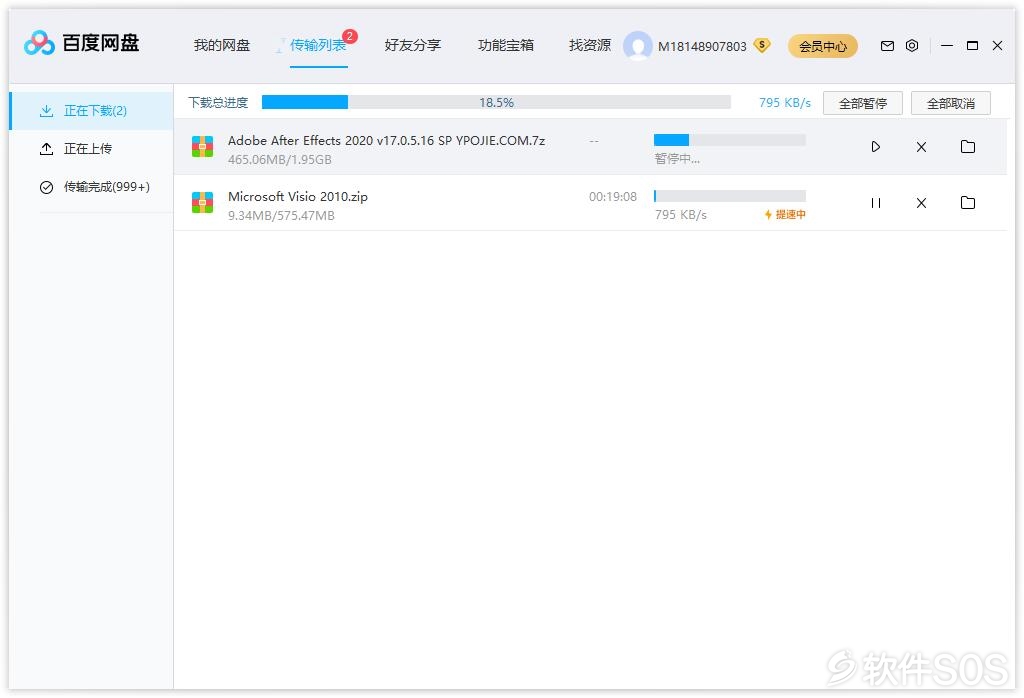Select 正在下载(2) in the sidebar
The height and width of the screenshot is (698, 1024).
pos(91,111)
